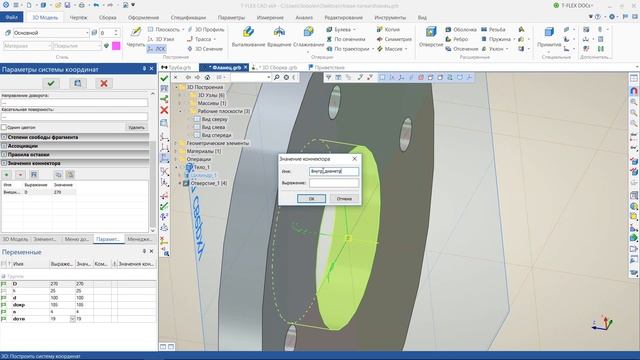Click the magnifier search icon in model tree toolbar
The image size is (640, 360).
tap(277, 77)
